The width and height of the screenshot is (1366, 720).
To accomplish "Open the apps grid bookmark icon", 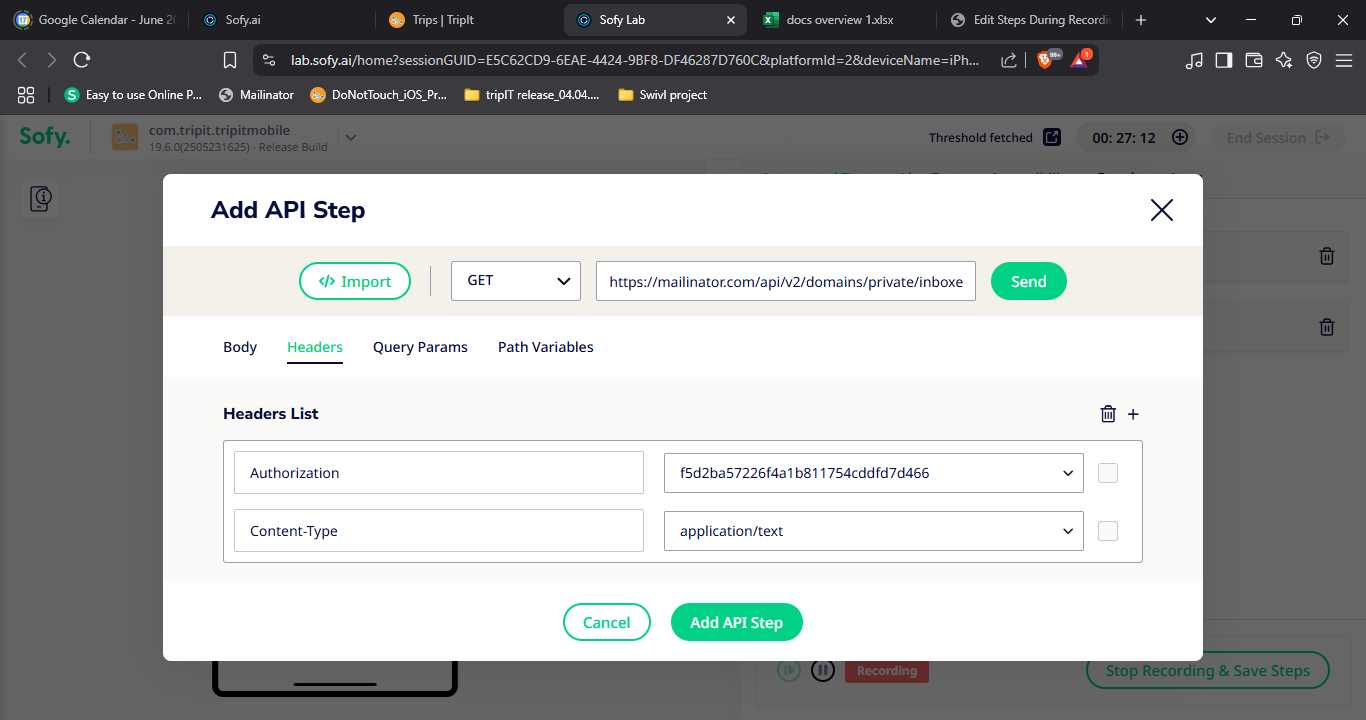I will click(26, 95).
